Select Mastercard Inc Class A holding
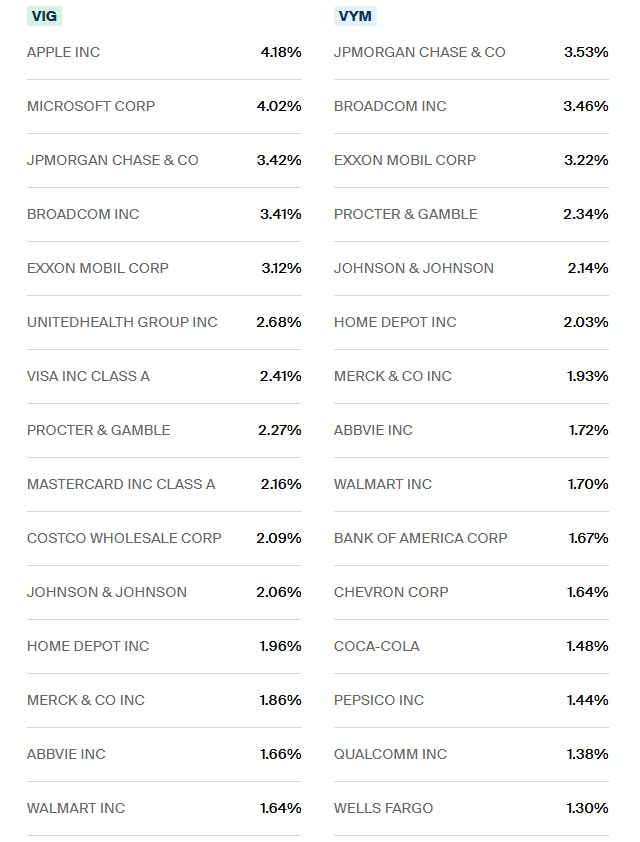This screenshot has width=640, height=842. click(121, 484)
